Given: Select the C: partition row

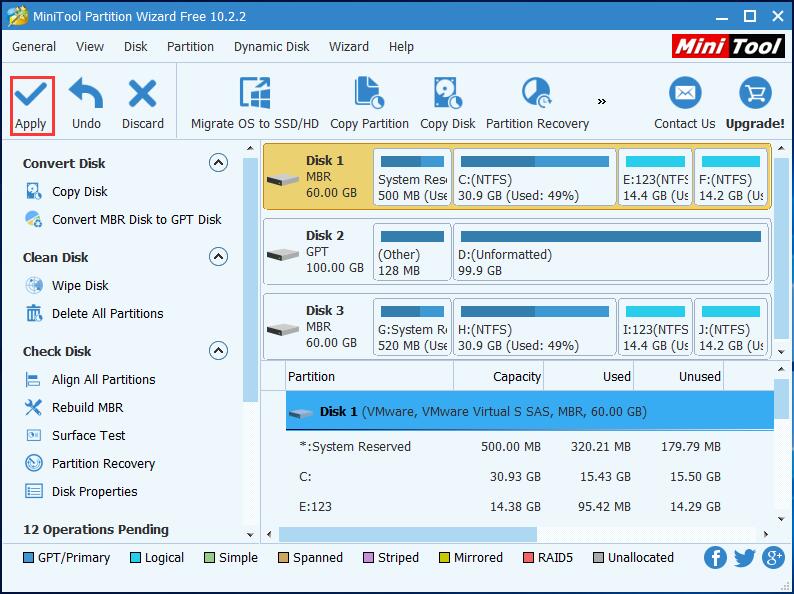Looking at the screenshot, I should (x=530, y=477).
